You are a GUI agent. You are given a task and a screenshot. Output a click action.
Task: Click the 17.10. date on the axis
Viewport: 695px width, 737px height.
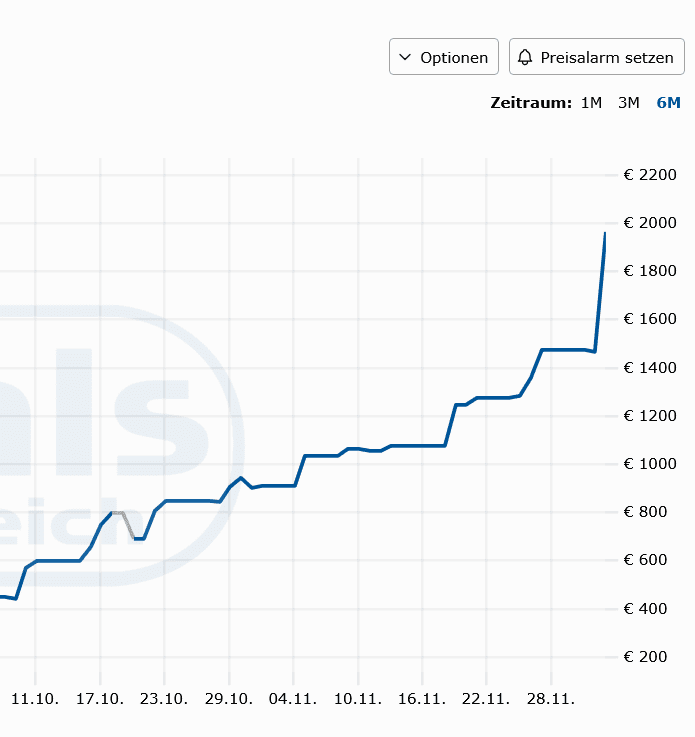[x=100, y=699]
